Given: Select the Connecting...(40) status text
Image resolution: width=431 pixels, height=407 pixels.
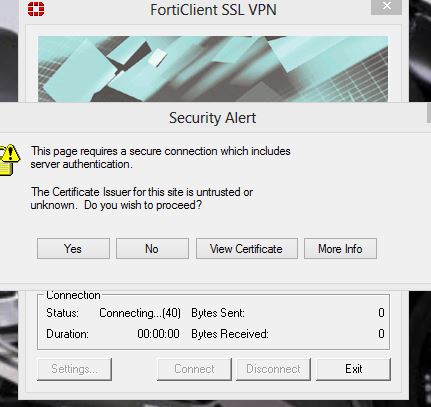Looking at the screenshot, I should point(140,313).
